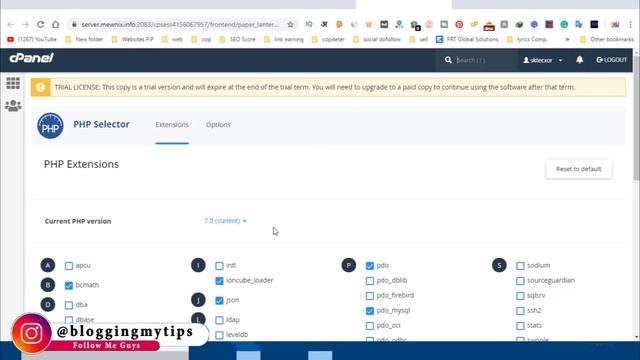Image resolution: width=640 pixels, height=360 pixels.
Task: Enable the stats extension checkbox
Action: pyautogui.click(x=520, y=326)
